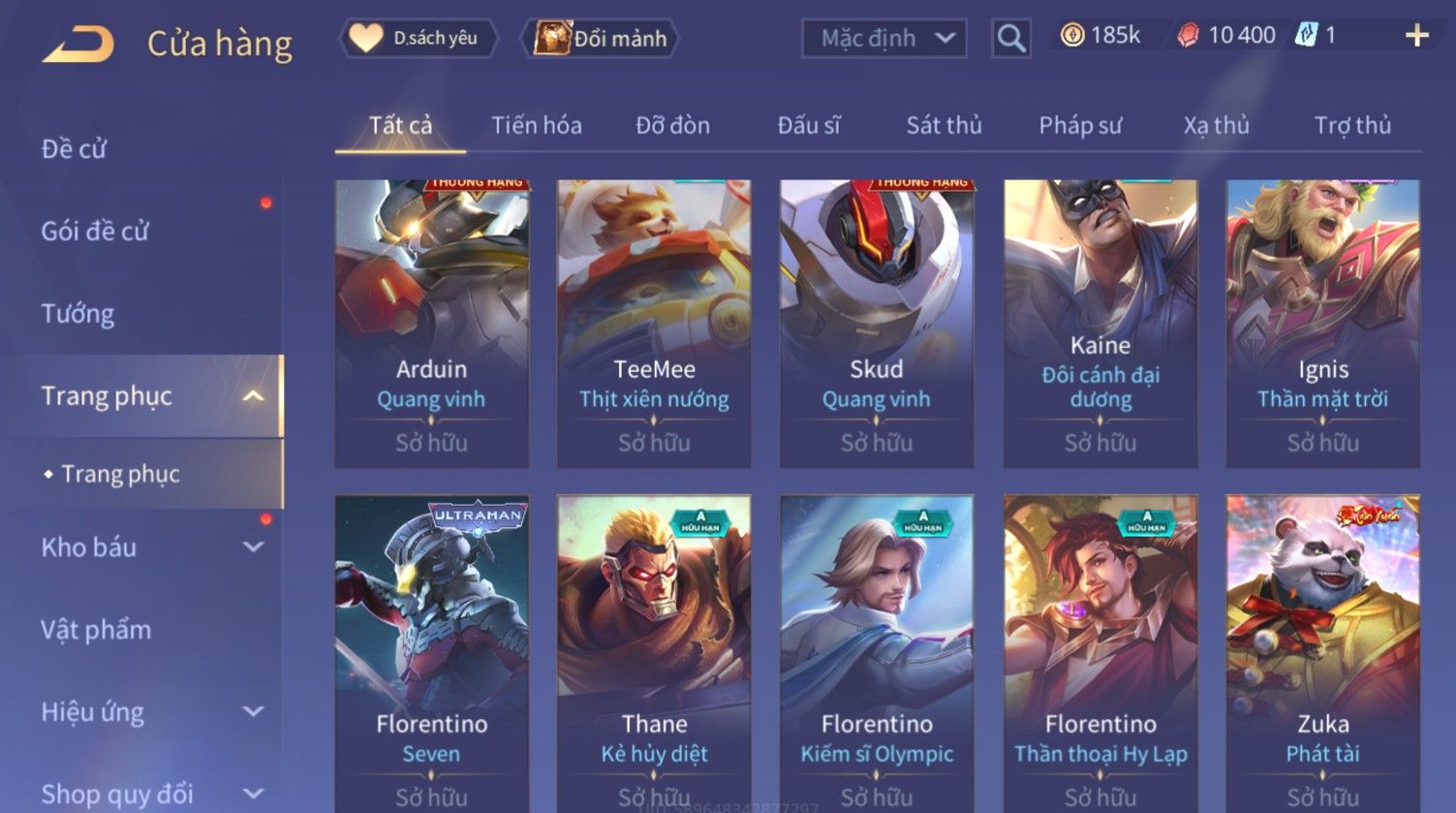Open the heart favorites list D.sách yêu
1456x813 pixels.
click(x=418, y=39)
